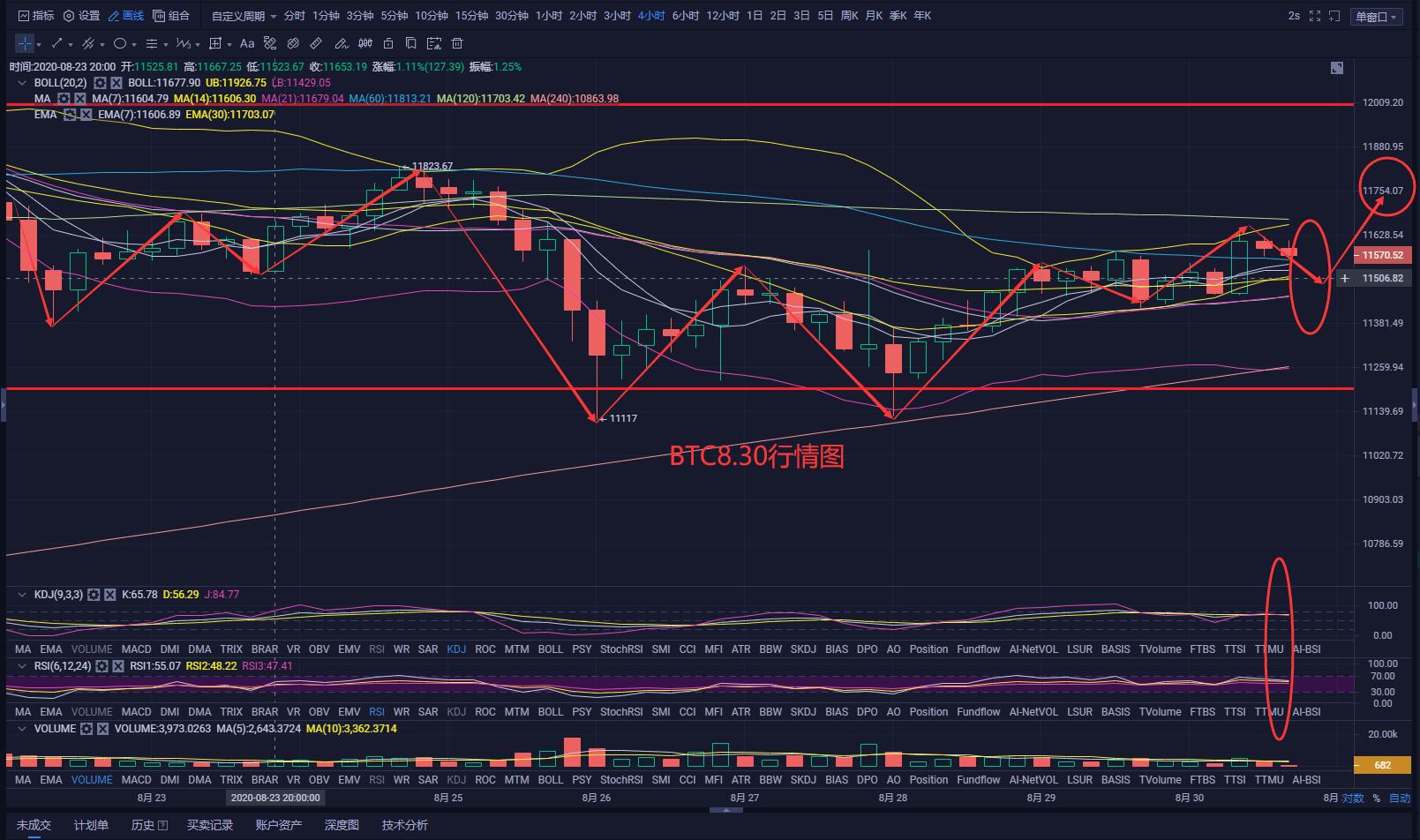Select the Aa text annotation tool
This screenshot has width=1420, height=840.
[247, 43]
